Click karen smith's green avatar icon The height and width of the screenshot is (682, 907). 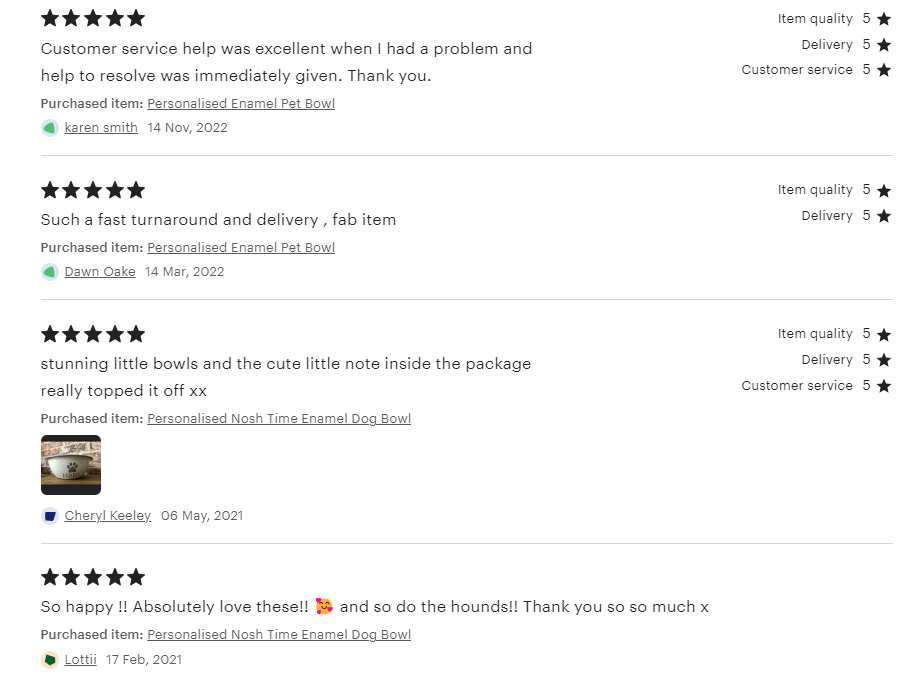pyautogui.click(x=49, y=128)
